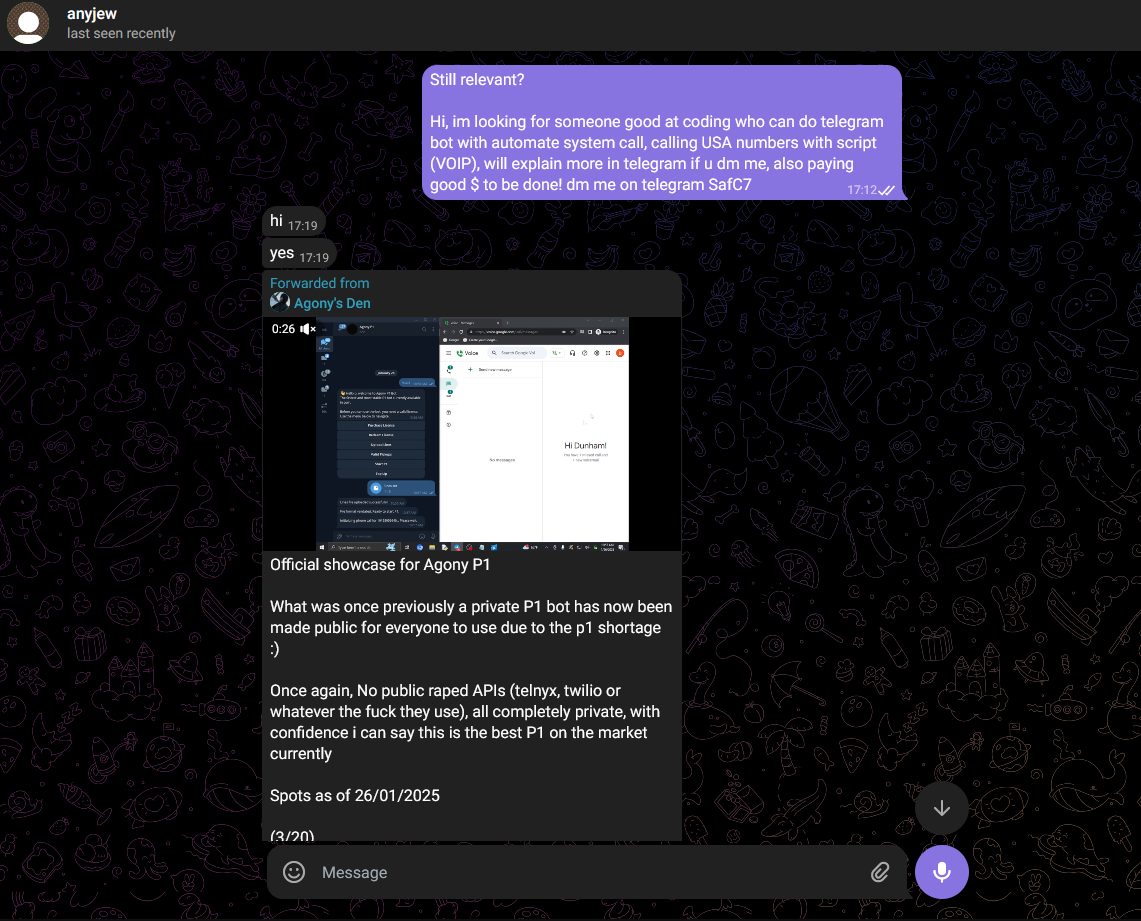Click the Agony's Den channel avatar
The width and height of the screenshot is (1141, 921).
pyautogui.click(x=279, y=302)
